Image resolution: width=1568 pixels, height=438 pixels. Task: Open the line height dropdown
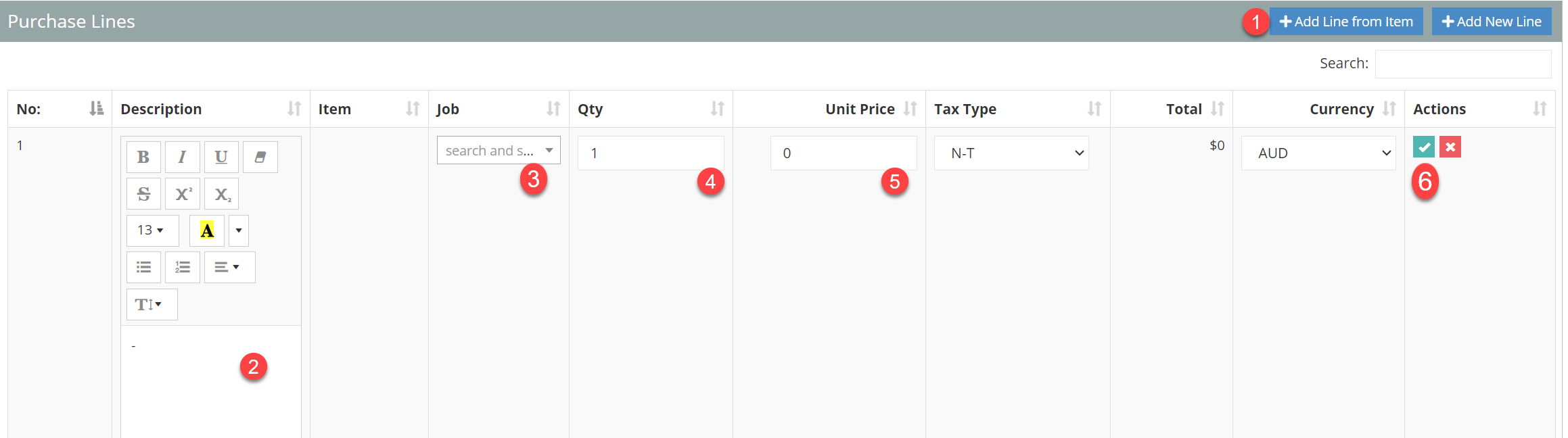coord(152,304)
